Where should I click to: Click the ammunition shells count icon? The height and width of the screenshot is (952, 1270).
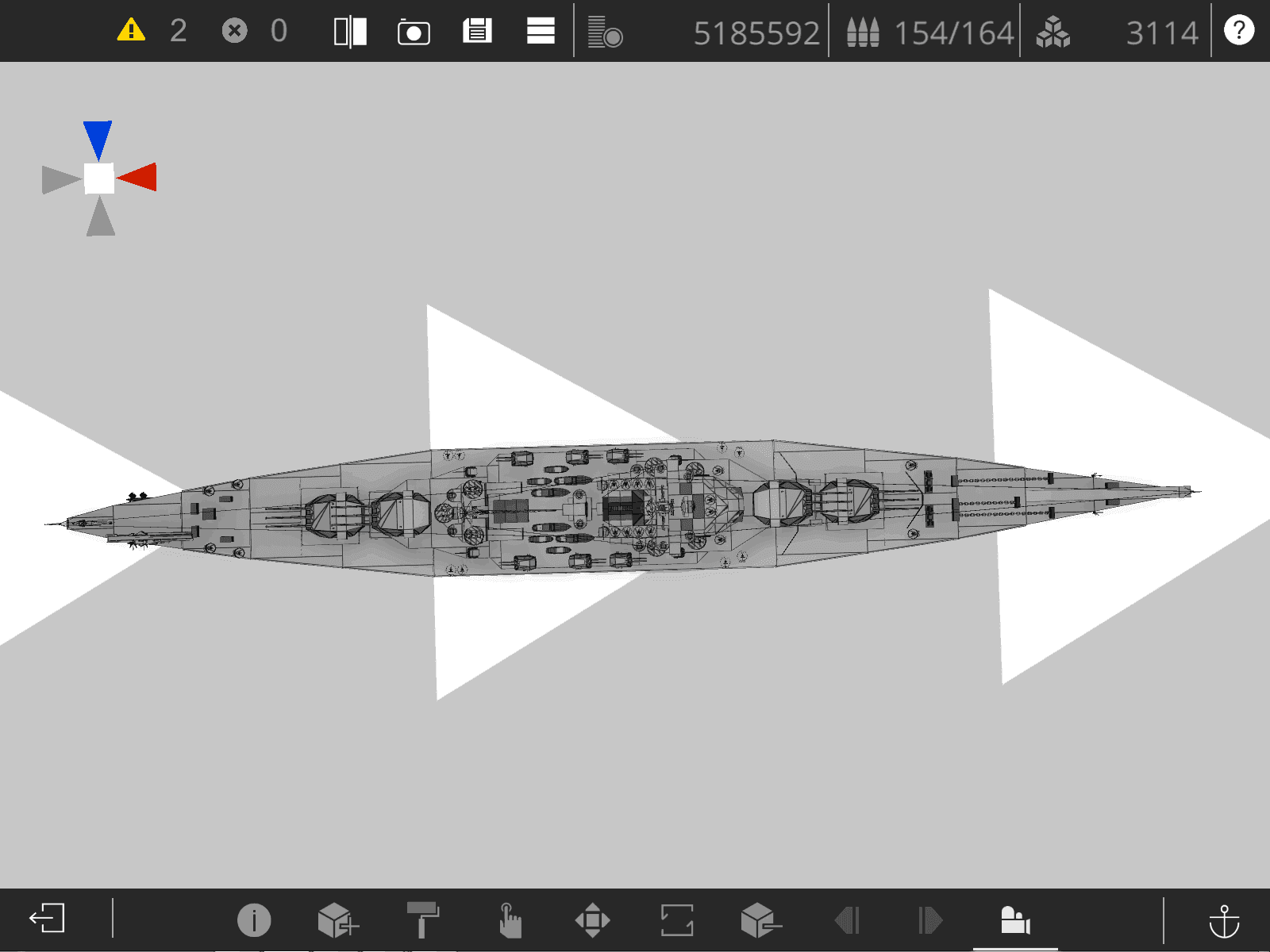pos(863,32)
